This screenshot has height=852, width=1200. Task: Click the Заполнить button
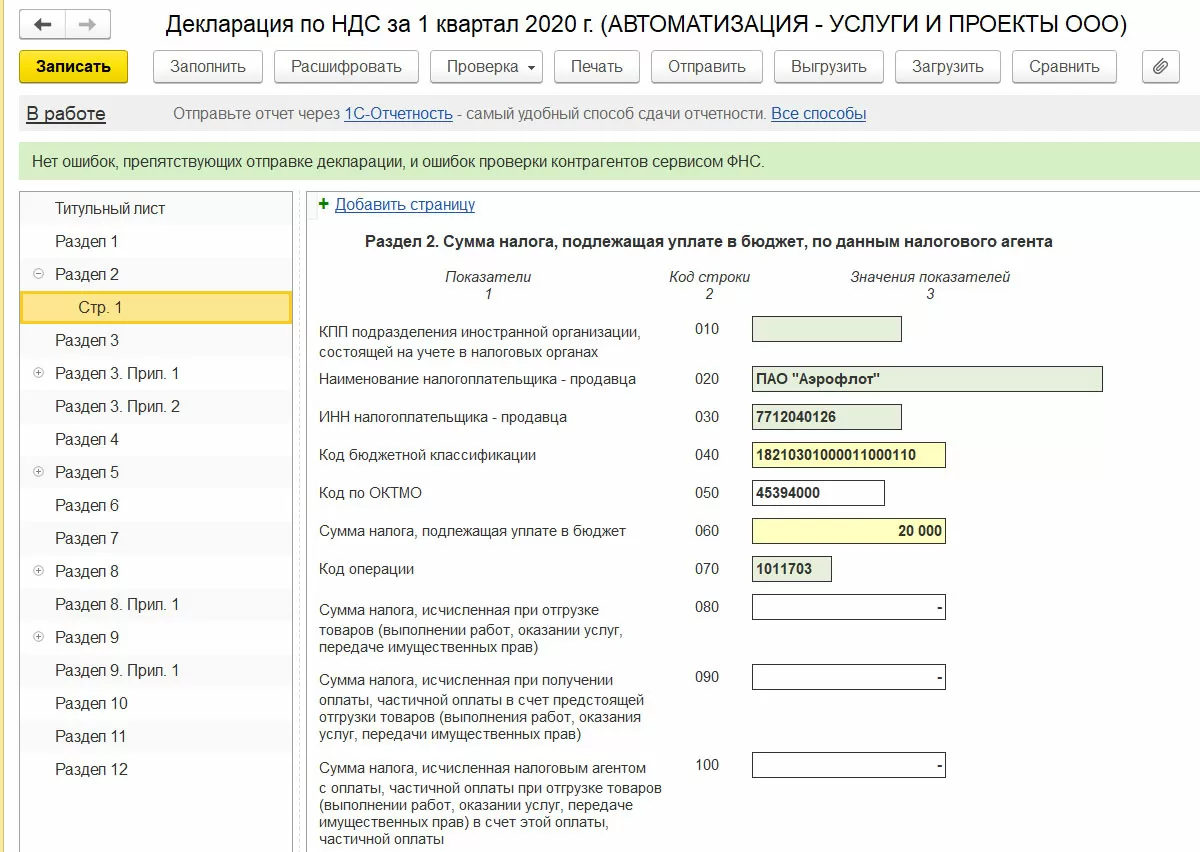coord(208,67)
